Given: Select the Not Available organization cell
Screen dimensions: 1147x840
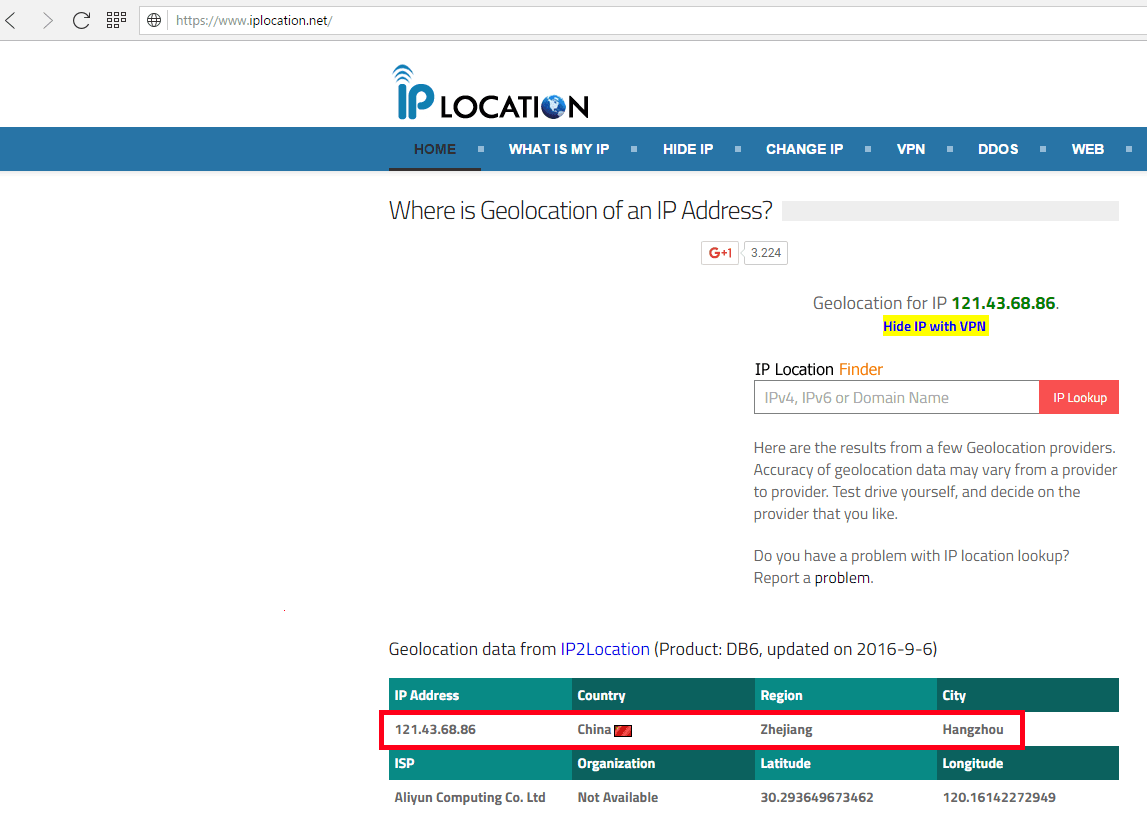Looking at the screenshot, I should pos(617,798).
